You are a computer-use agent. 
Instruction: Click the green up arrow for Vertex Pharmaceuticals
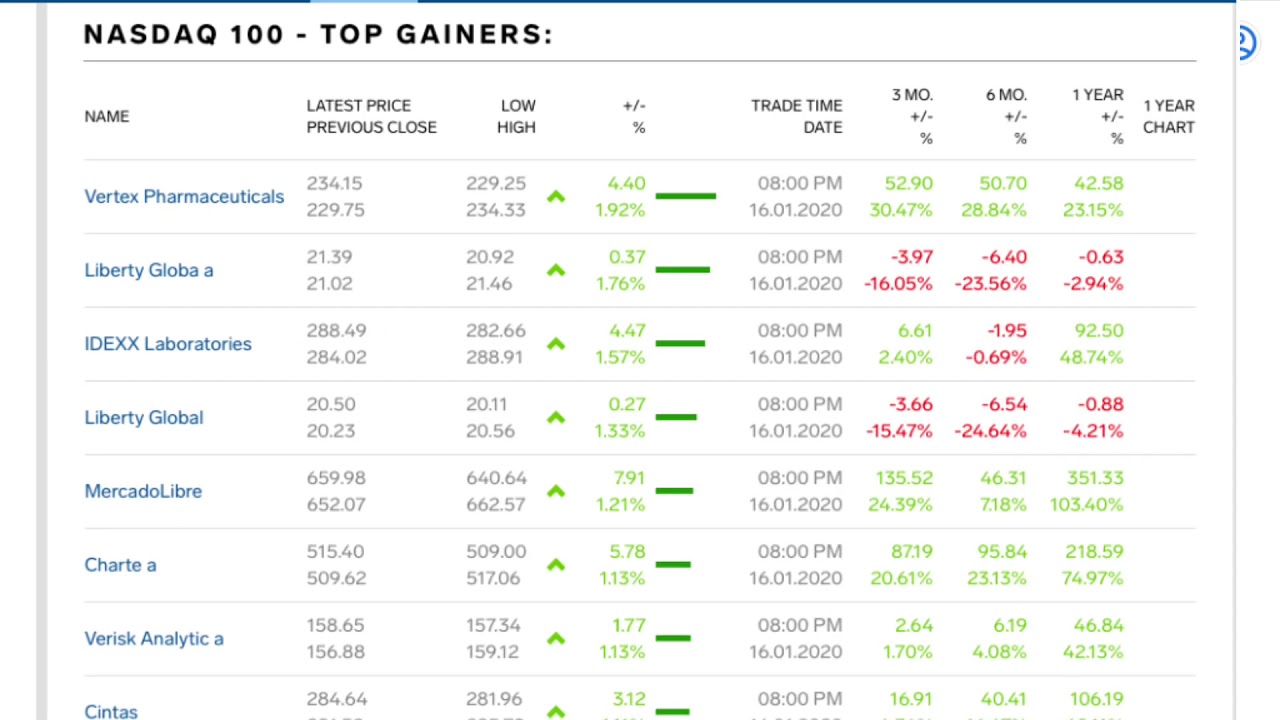[556, 197]
